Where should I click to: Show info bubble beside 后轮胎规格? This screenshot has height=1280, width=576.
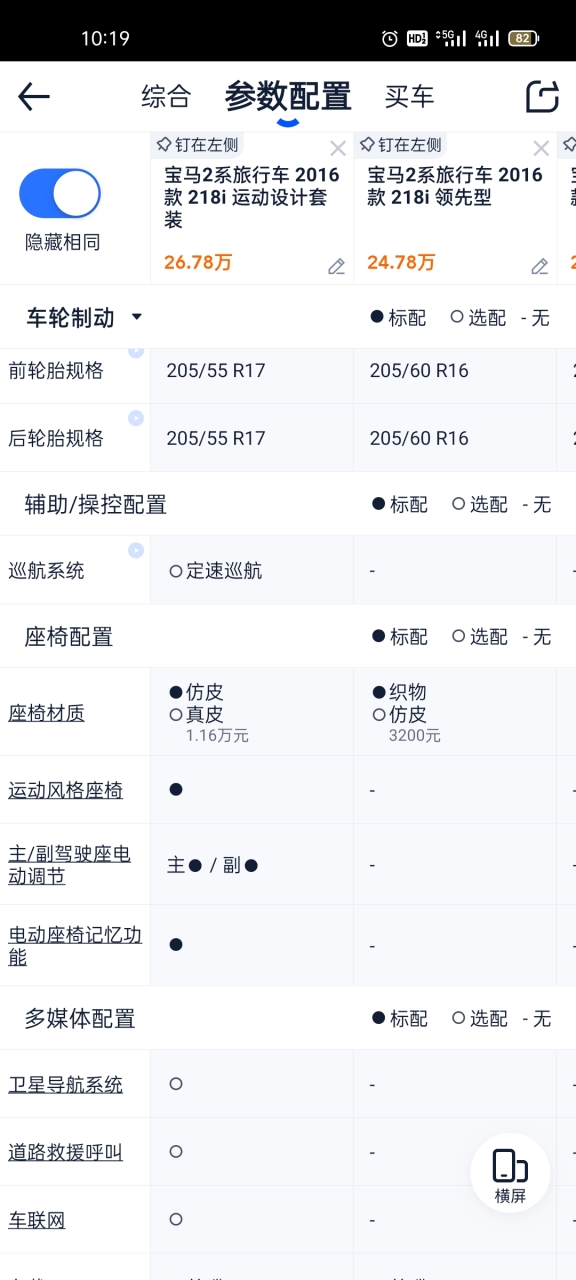(135, 418)
